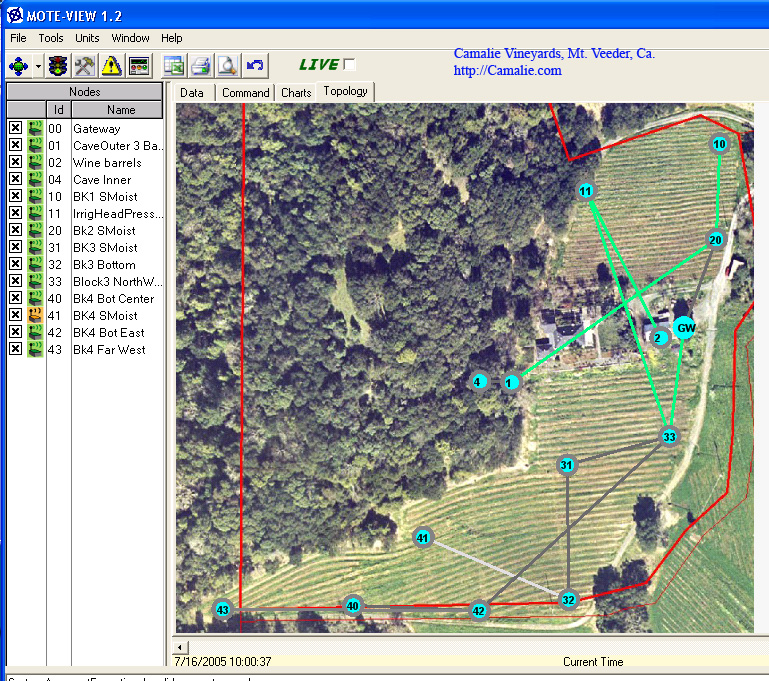Image resolution: width=769 pixels, height=681 pixels.
Task: Click the Name column header
Action: click(x=120, y=110)
